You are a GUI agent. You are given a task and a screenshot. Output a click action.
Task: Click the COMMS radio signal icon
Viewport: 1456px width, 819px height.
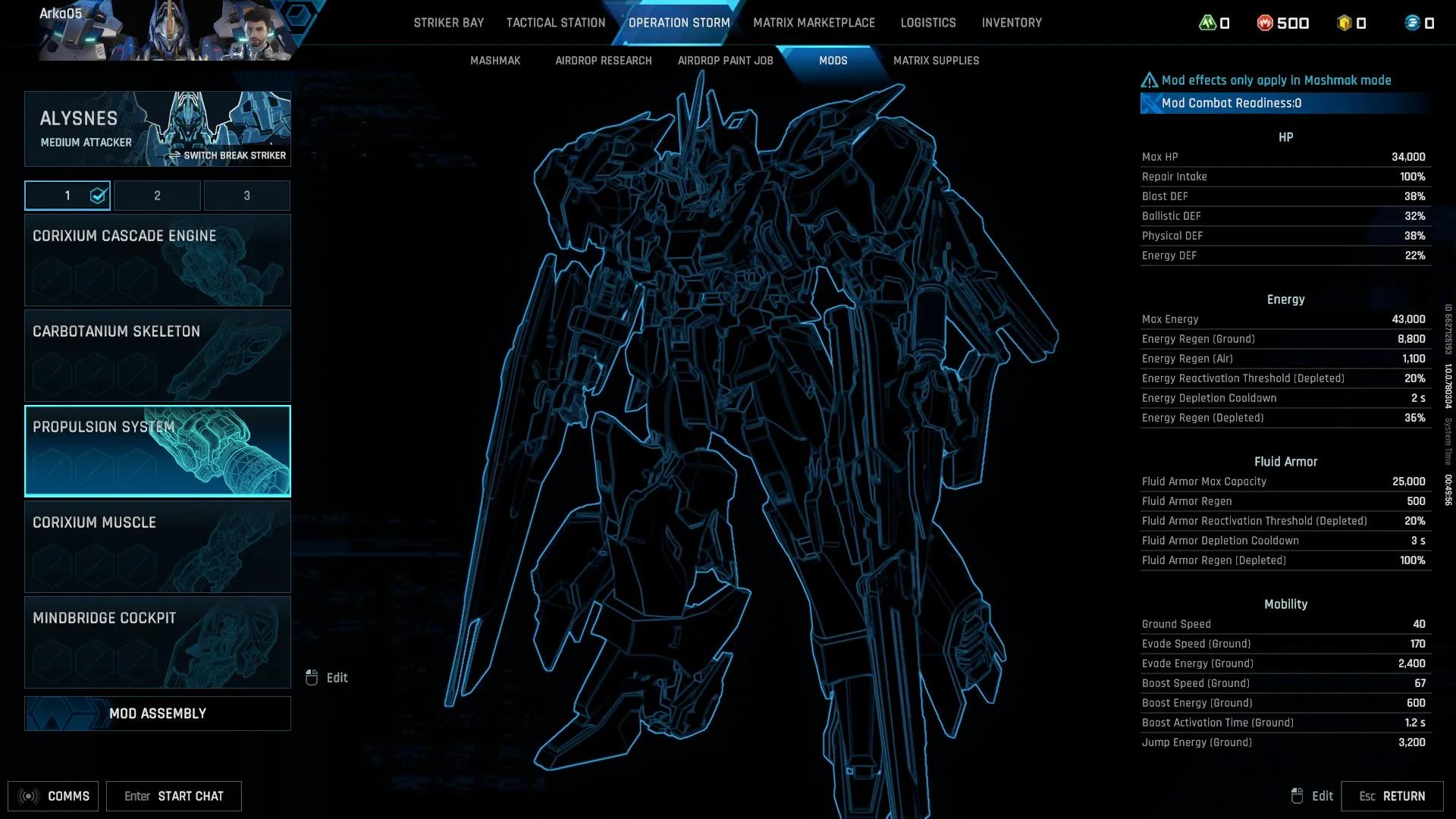[29, 796]
